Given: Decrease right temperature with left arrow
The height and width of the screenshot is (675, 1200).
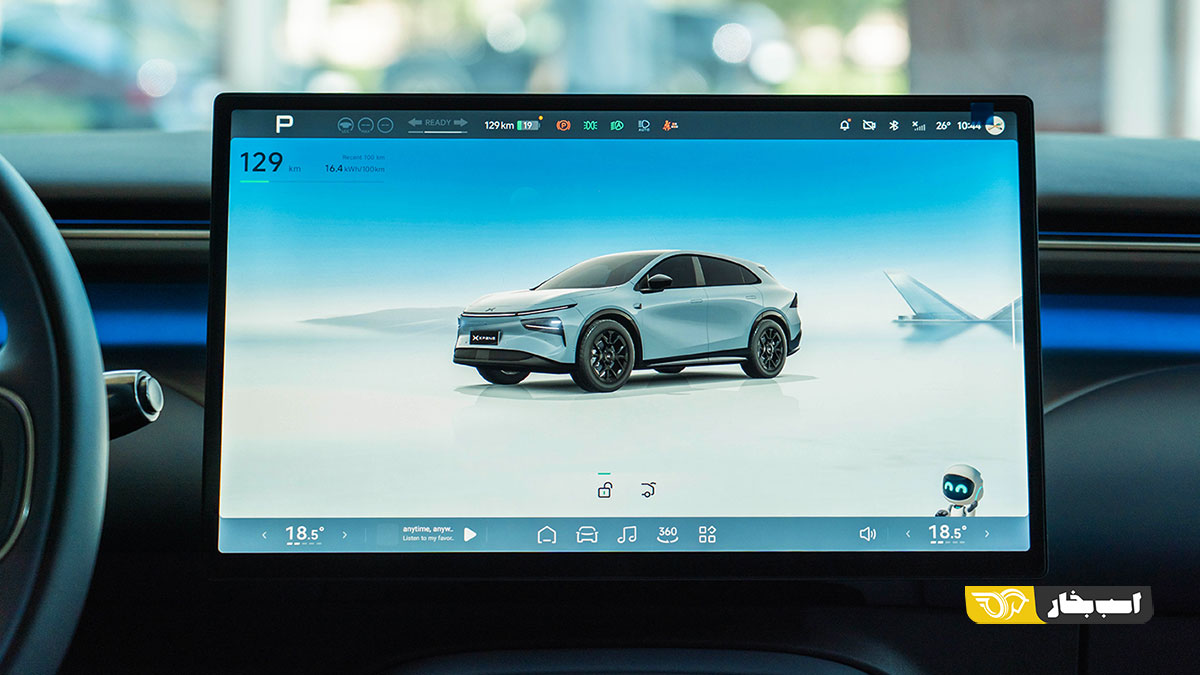Looking at the screenshot, I should click(x=908, y=534).
